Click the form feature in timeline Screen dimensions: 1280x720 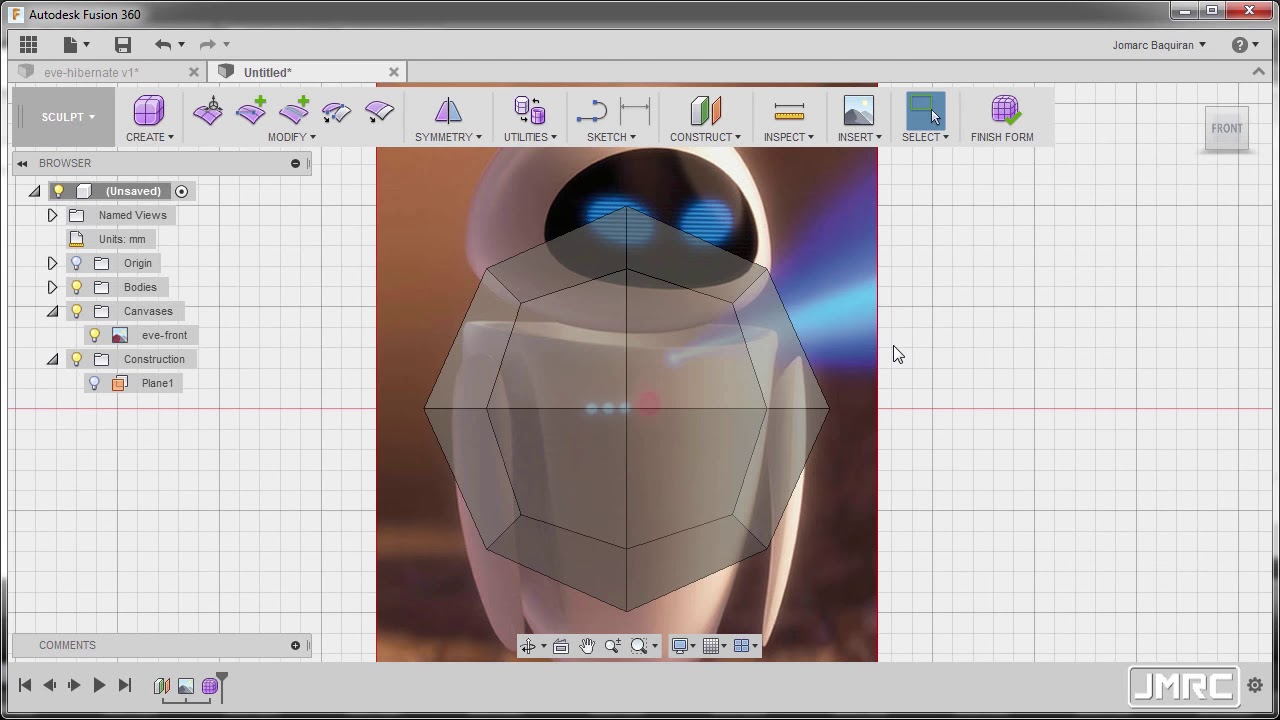[210, 686]
